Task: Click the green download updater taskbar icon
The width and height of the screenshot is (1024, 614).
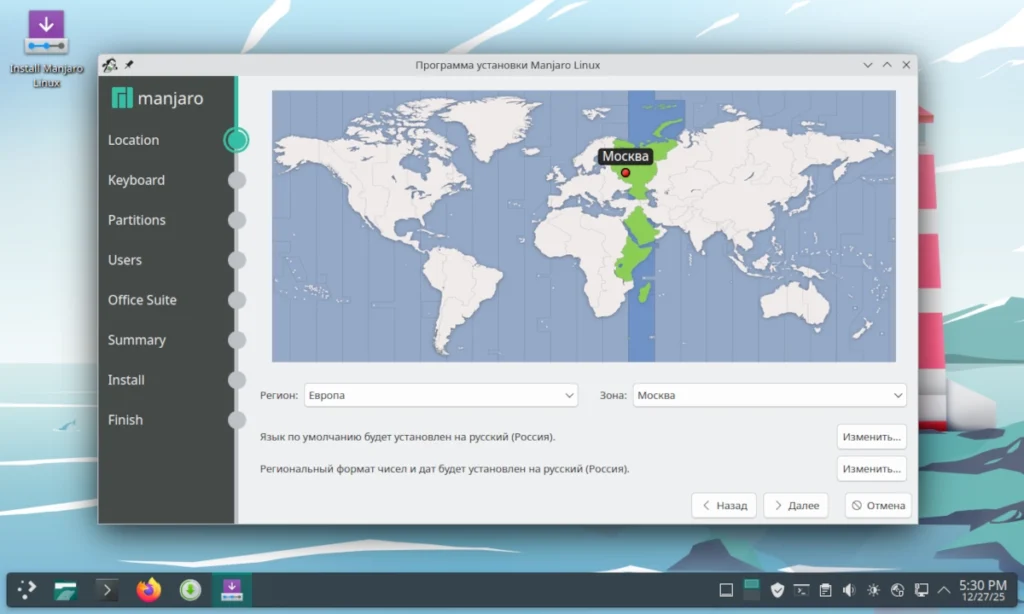Action: (x=190, y=590)
